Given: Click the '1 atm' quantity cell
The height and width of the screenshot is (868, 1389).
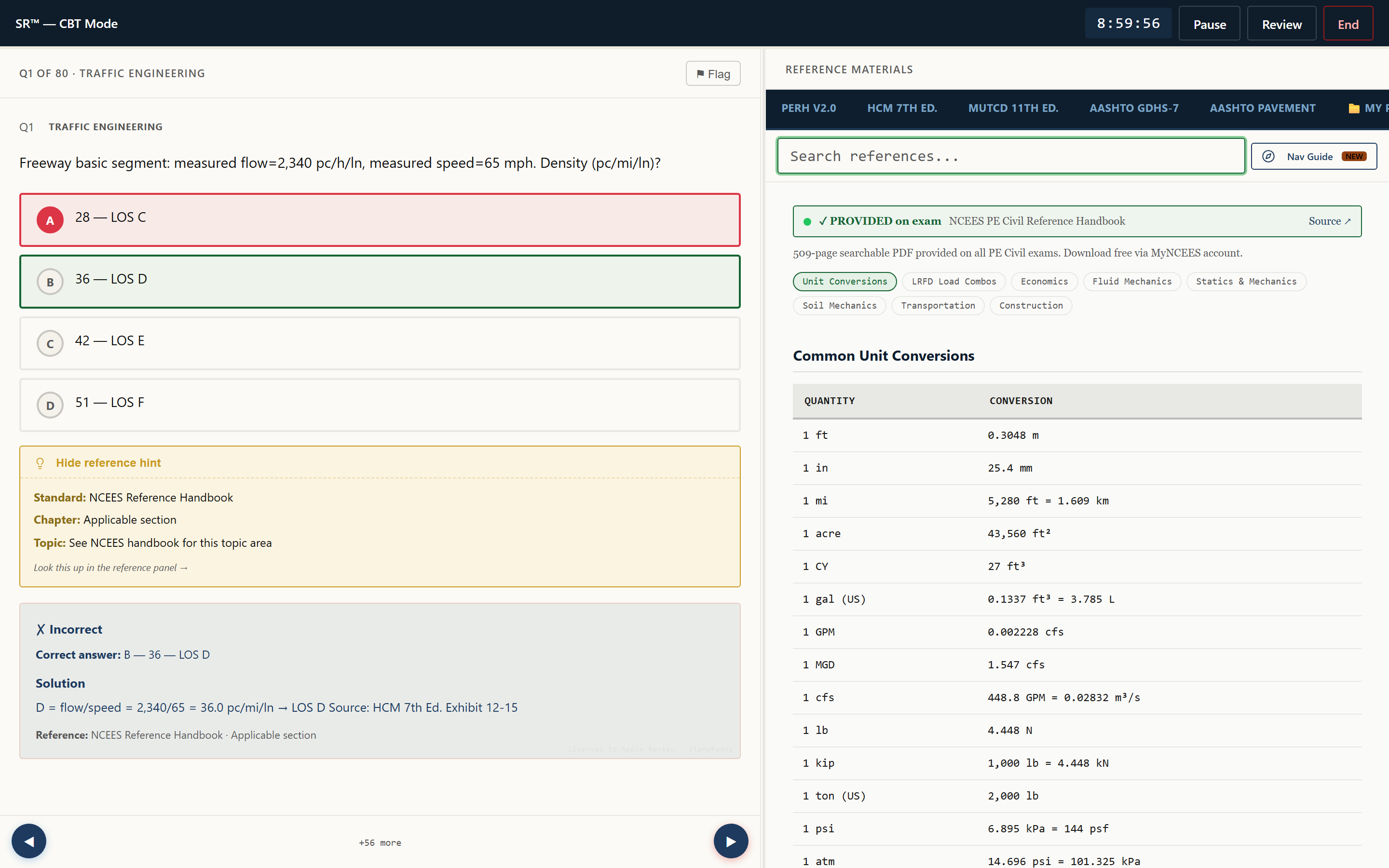Looking at the screenshot, I should (x=818, y=861).
